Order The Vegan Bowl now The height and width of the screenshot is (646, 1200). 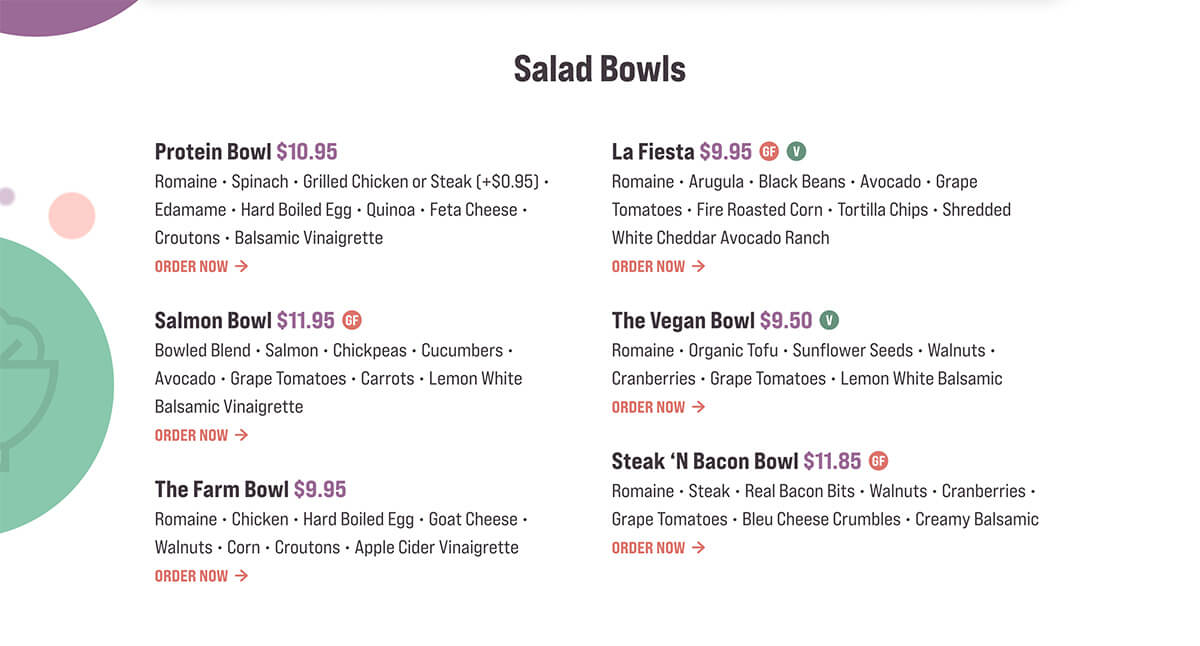tap(658, 407)
